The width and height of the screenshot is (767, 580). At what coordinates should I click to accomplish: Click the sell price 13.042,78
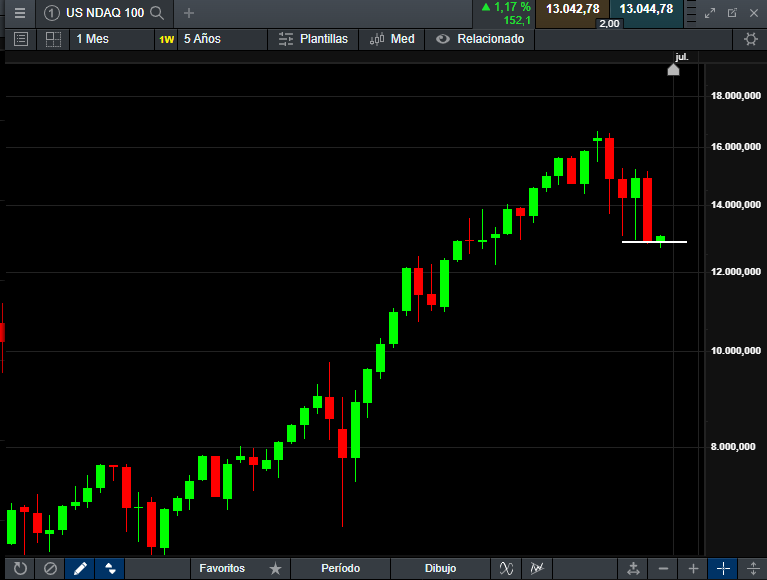pyautogui.click(x=572, y=9)
